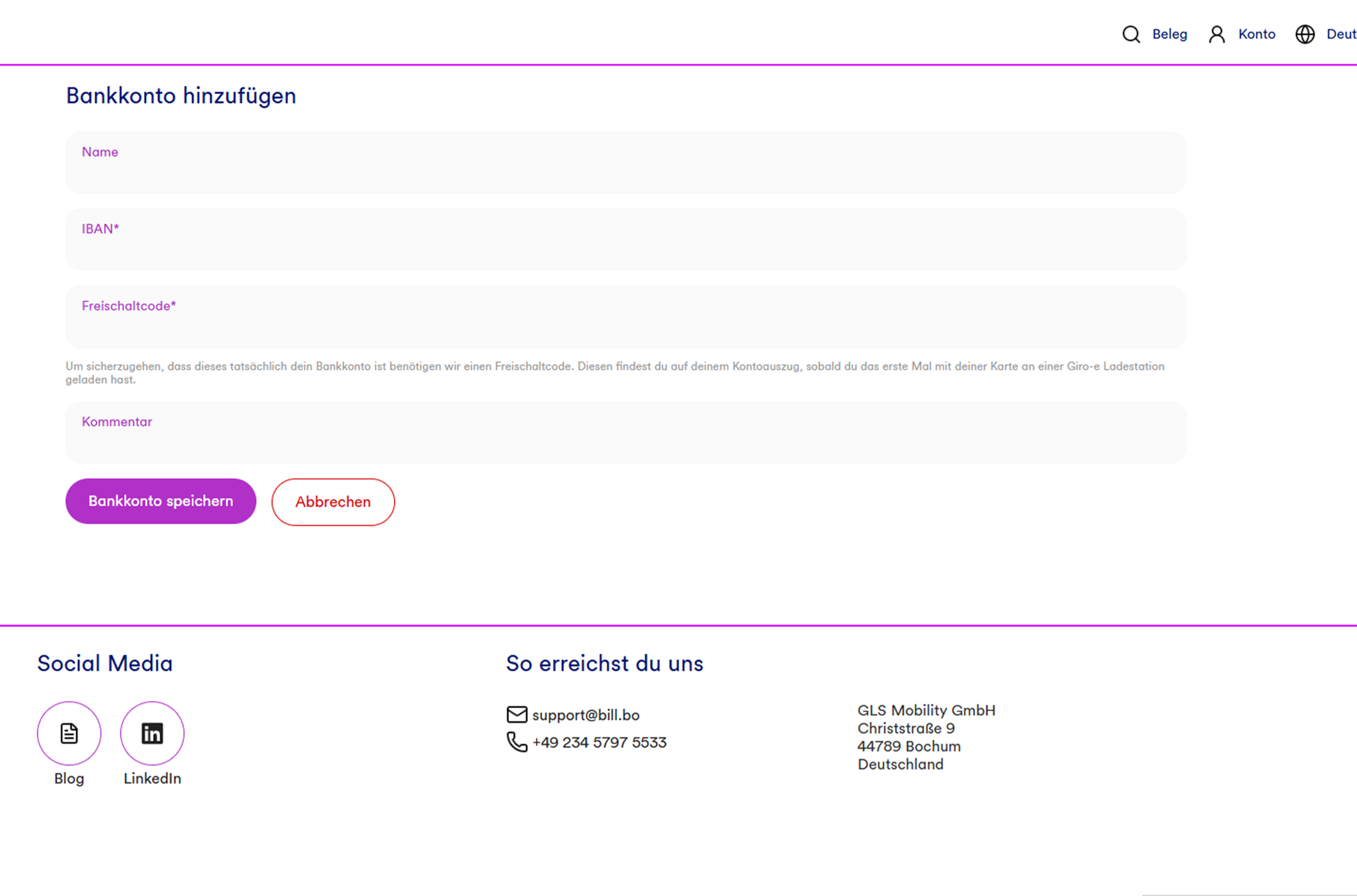Click the +49 234 5797 5533 phone link
The height and width of the screenshot is (896, 1357).
click(x=599, y=742)
